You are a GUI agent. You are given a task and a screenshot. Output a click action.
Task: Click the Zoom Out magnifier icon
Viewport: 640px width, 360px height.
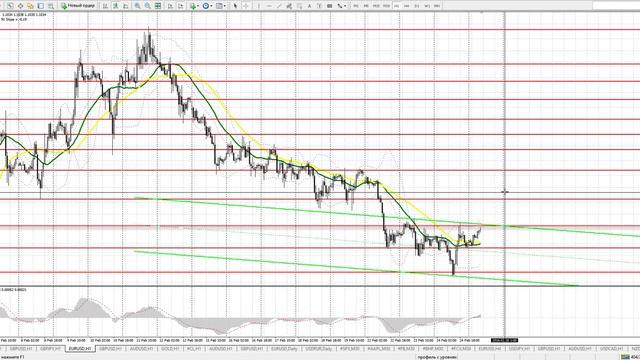147,6
